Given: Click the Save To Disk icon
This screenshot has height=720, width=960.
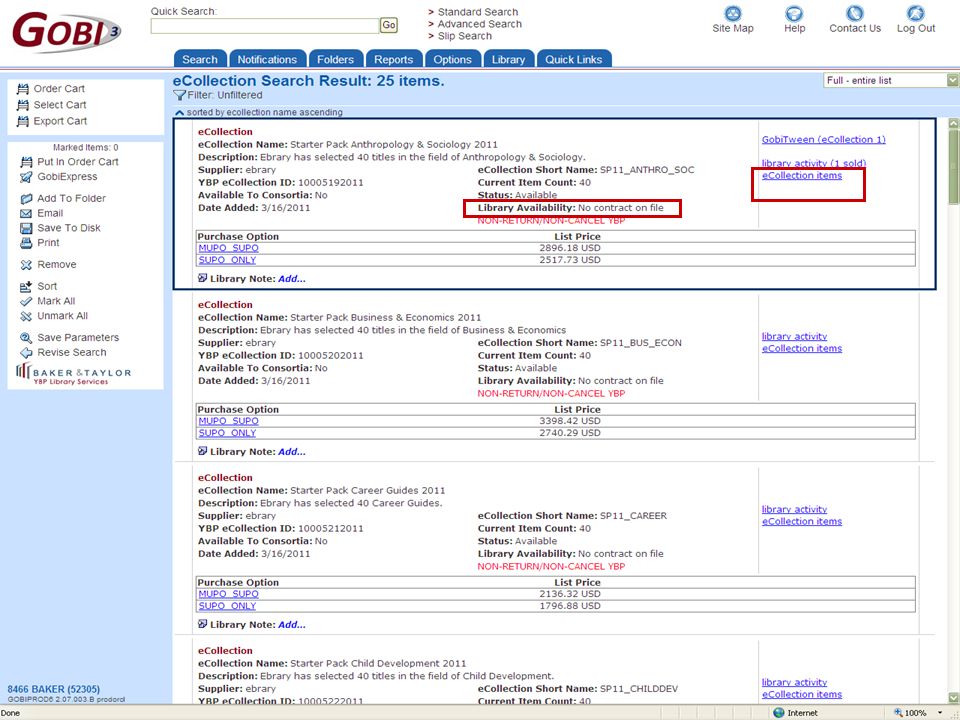Looking at the screenshot, I should pos(26,228).
